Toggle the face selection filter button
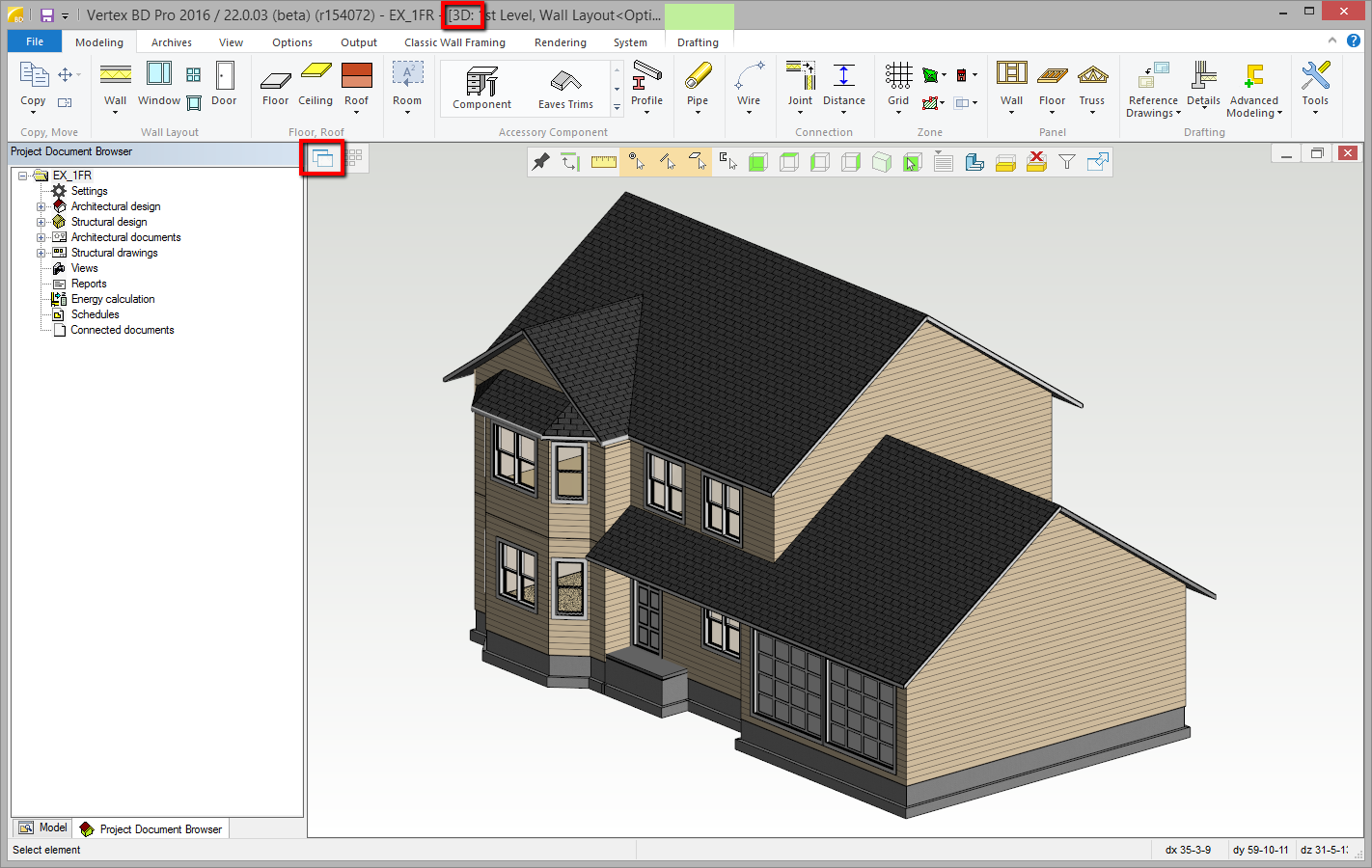 click(698, 162)
